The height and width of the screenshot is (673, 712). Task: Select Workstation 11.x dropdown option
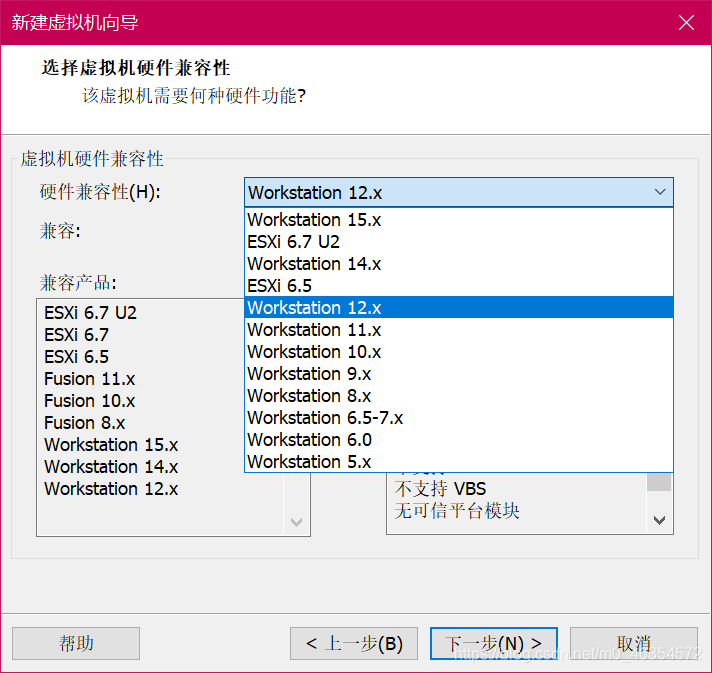[459, 330]
